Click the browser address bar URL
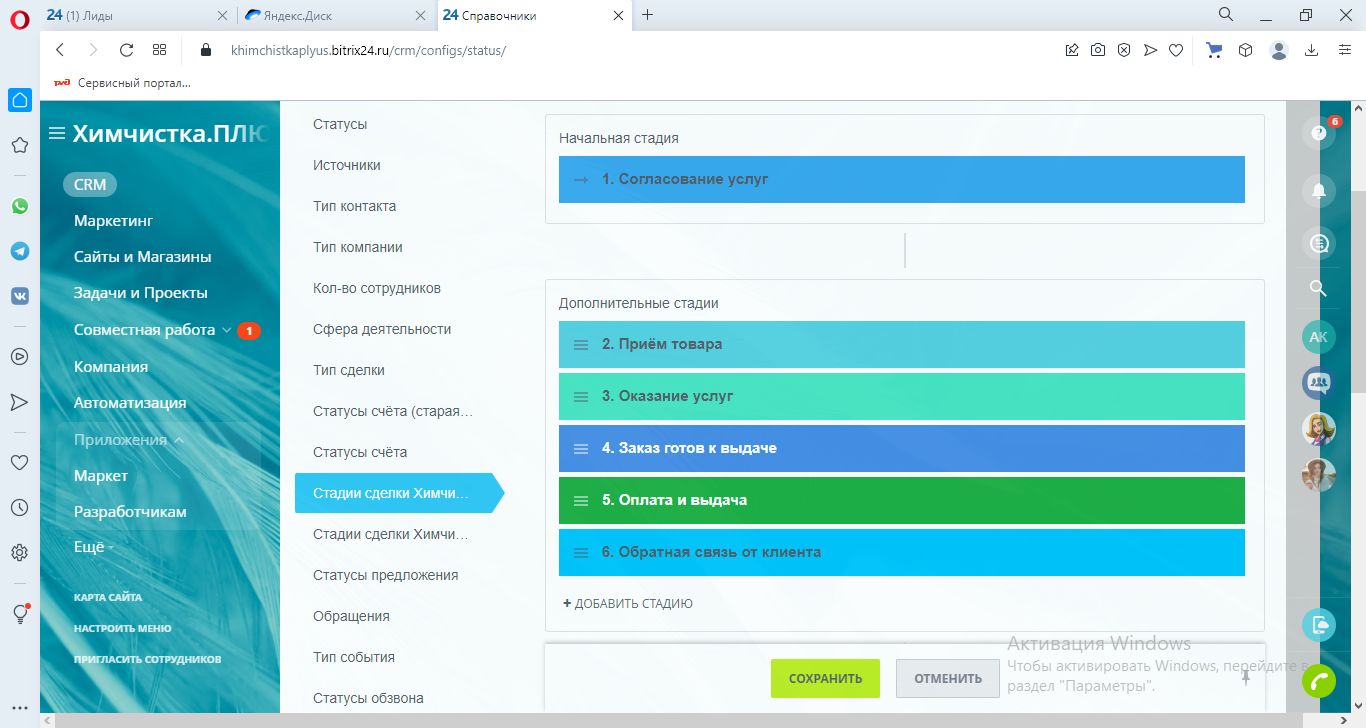This screenshot has width=1366, height=728. click(x=368, y=50)
